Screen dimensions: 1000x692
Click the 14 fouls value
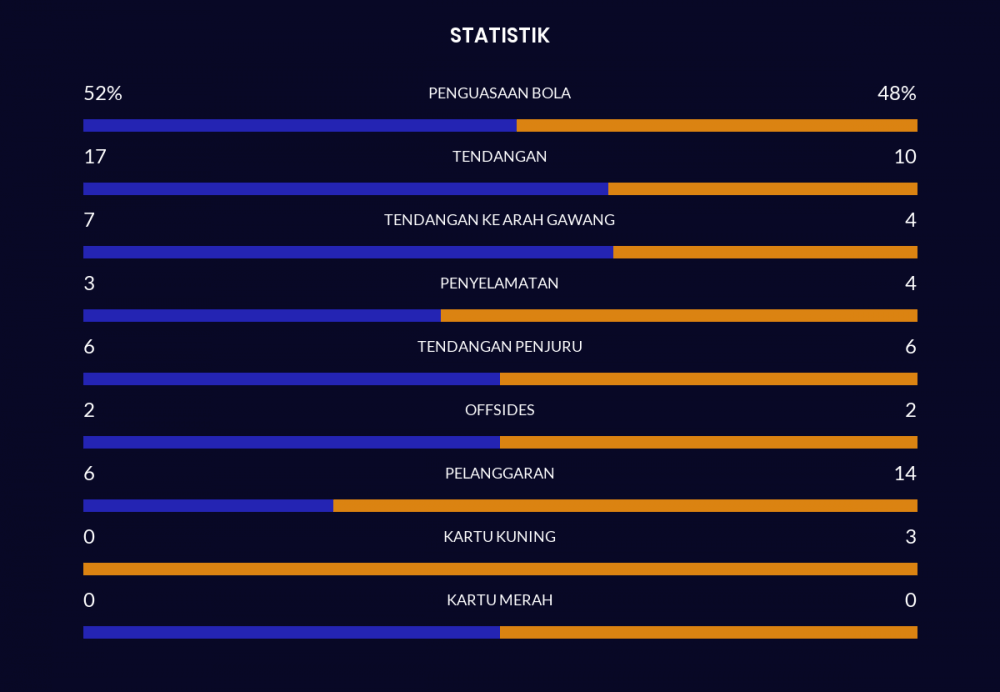click(905, 473)
